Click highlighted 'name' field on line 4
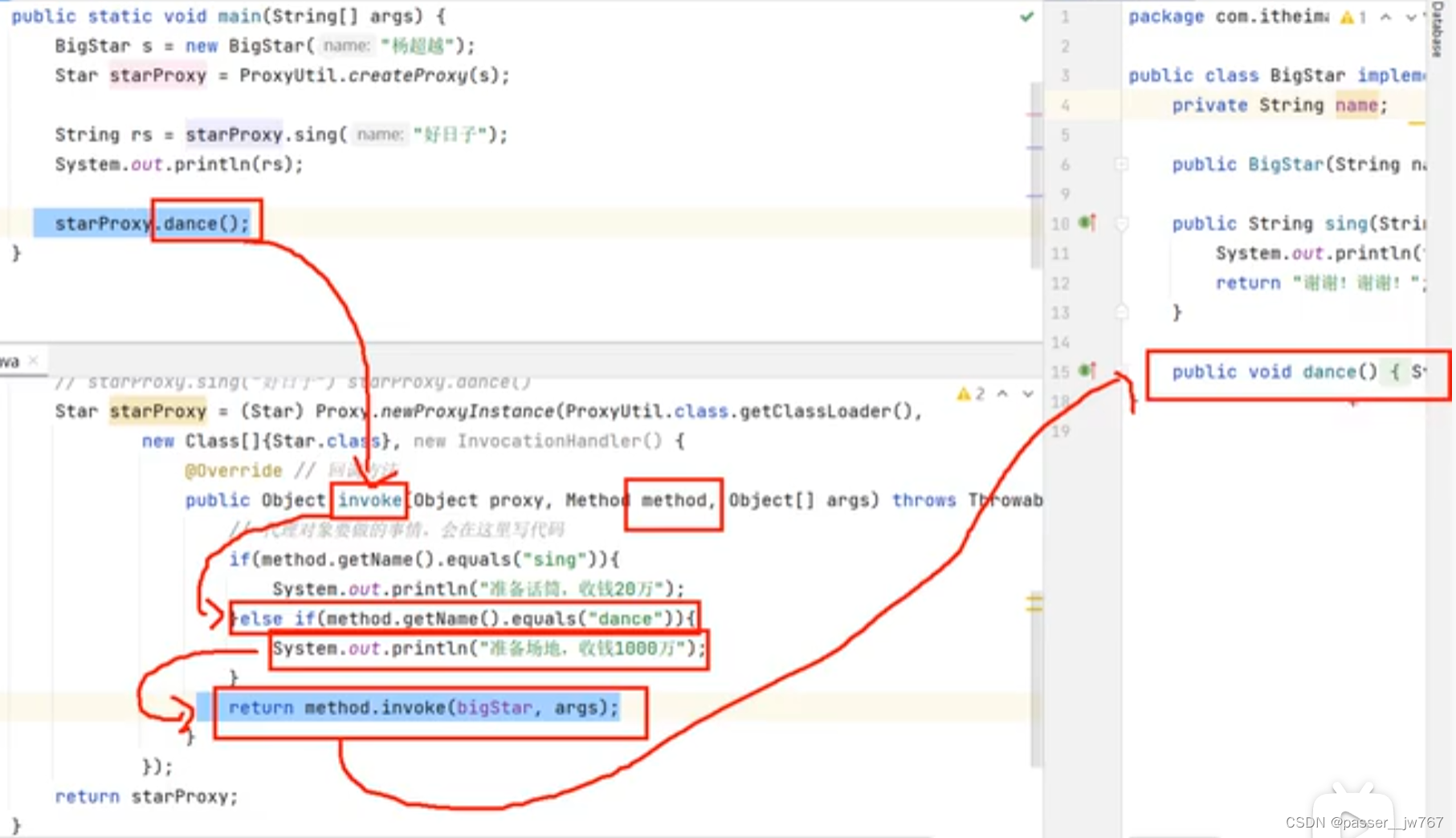This screenshot has height=838, width=1456. click(x=1356, y=105)
